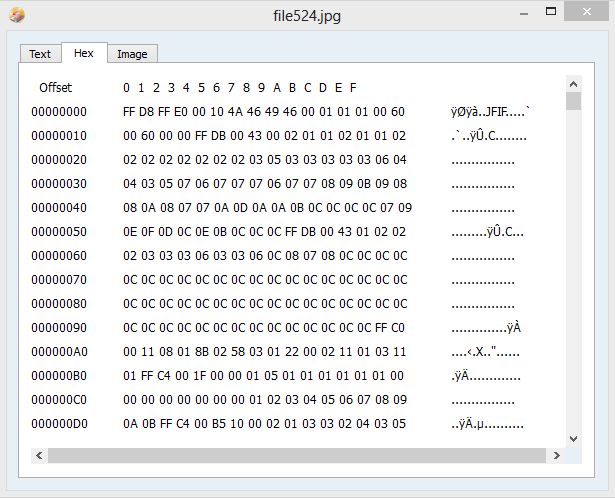Click the vertical scrollbar thumb
This screenshot has height=498, width=615.
click(x=573, y=102)
